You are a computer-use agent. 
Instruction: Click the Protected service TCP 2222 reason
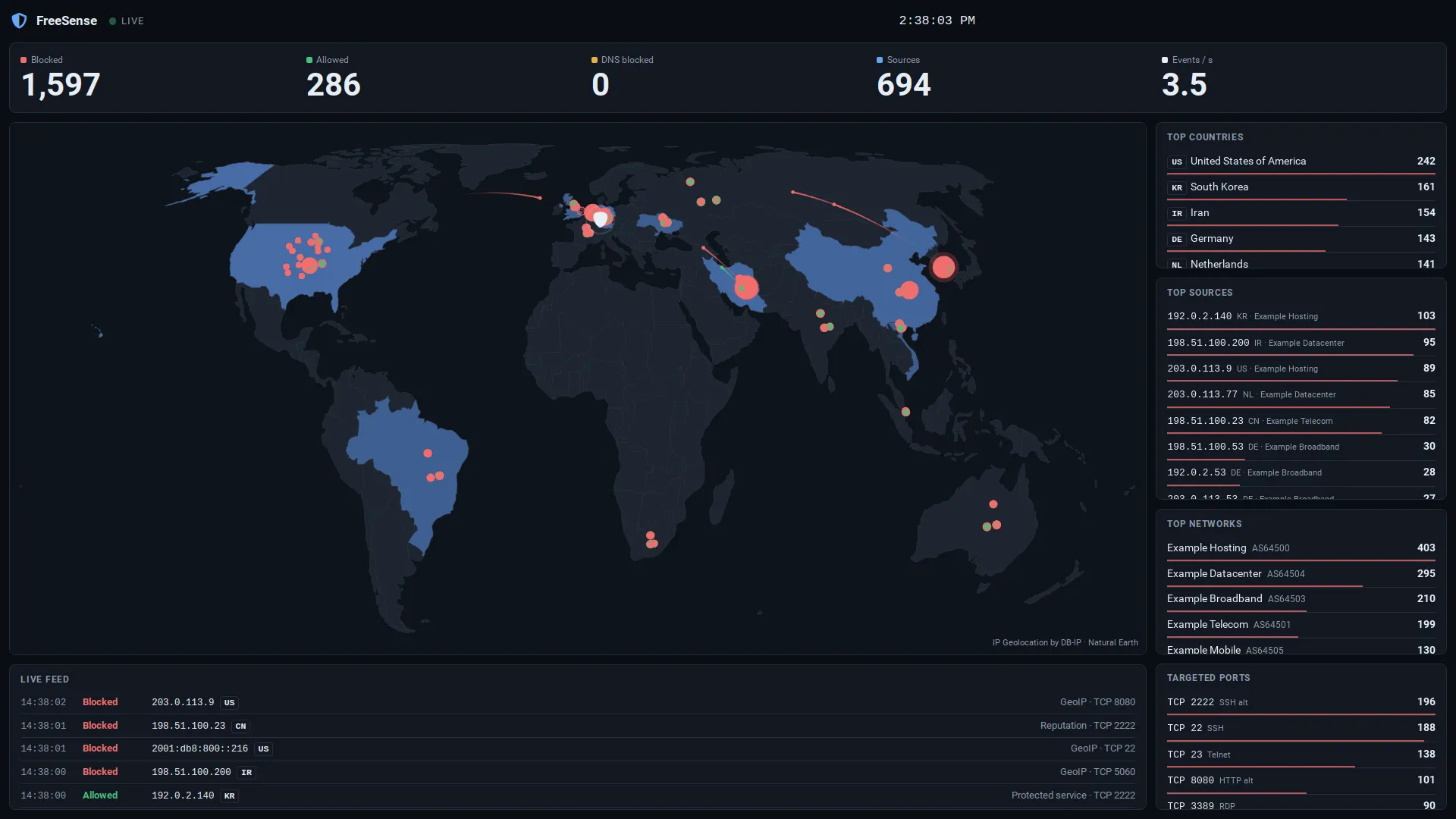pos(1073,795)
